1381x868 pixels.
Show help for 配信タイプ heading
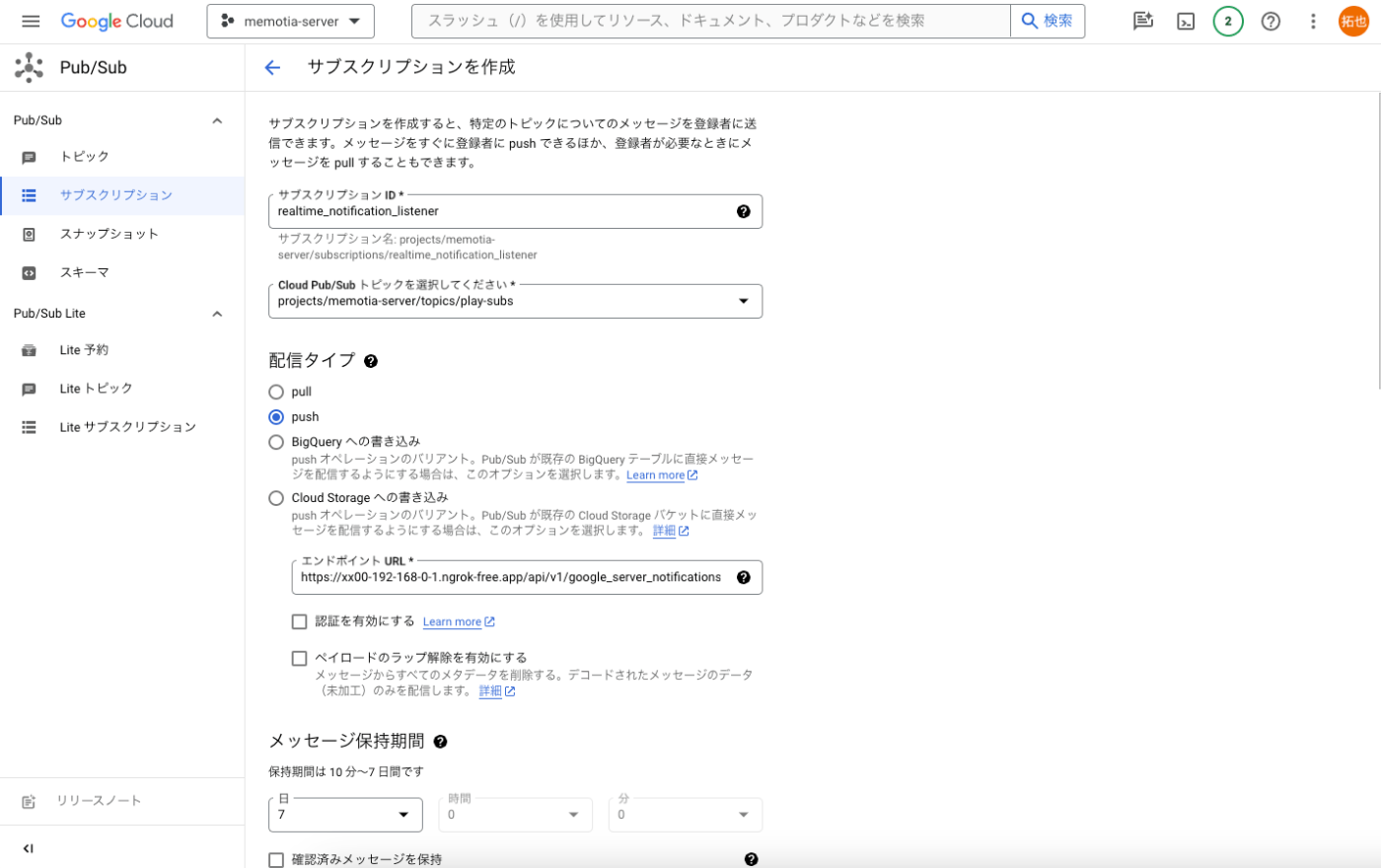tap(371, 361)
